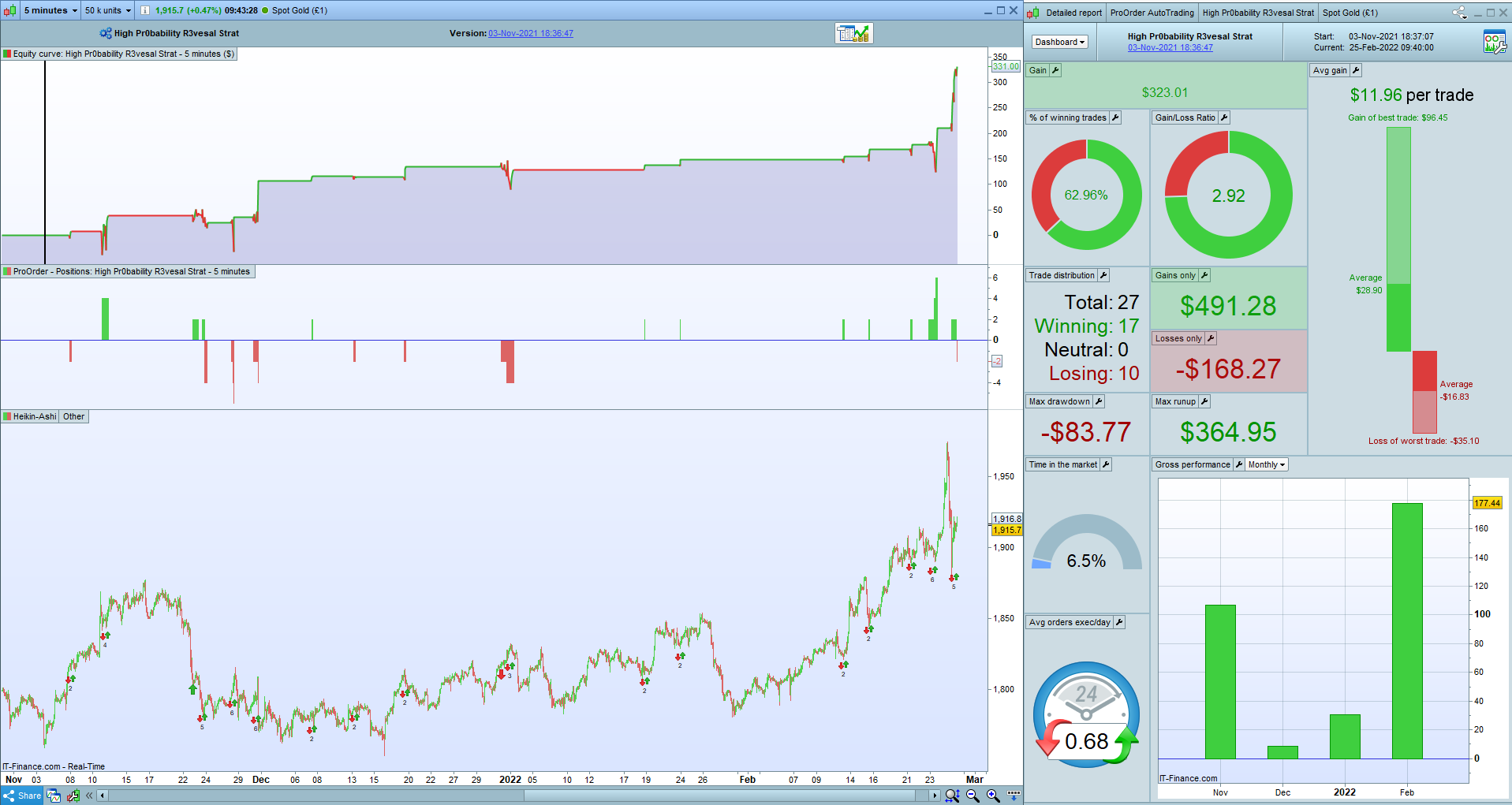This screenshot has height=805, width=1512.
Task: Click the chart horizontal scrollbar track
Action: tap(519, 796)
